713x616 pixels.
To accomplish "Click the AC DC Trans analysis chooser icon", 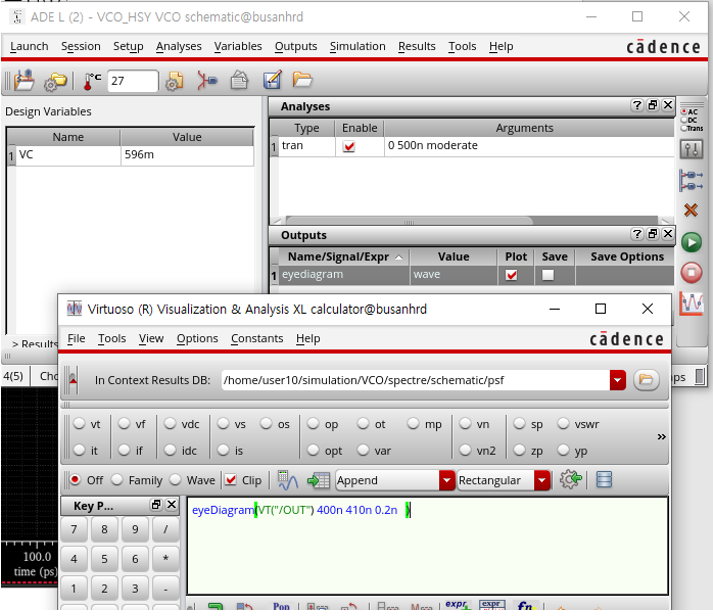I will coord(691,120).
